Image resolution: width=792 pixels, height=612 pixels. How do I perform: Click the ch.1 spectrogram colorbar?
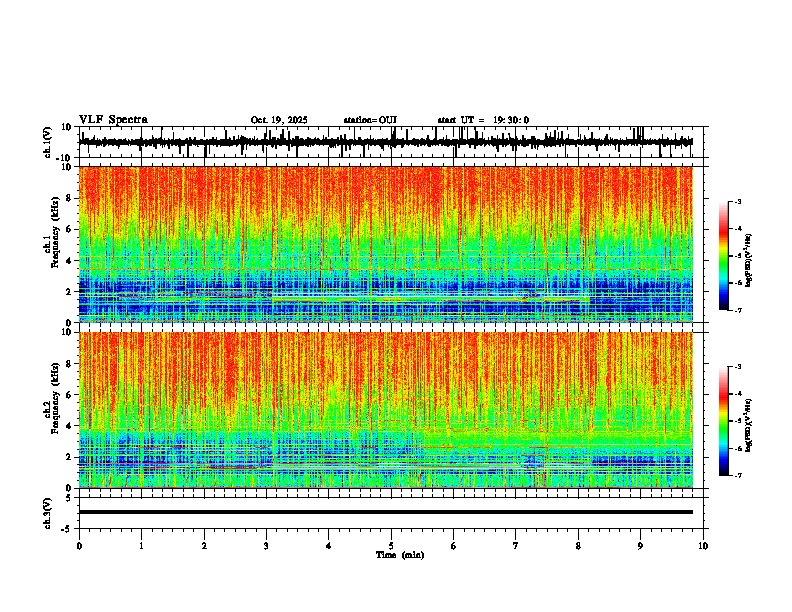(723, 256)
